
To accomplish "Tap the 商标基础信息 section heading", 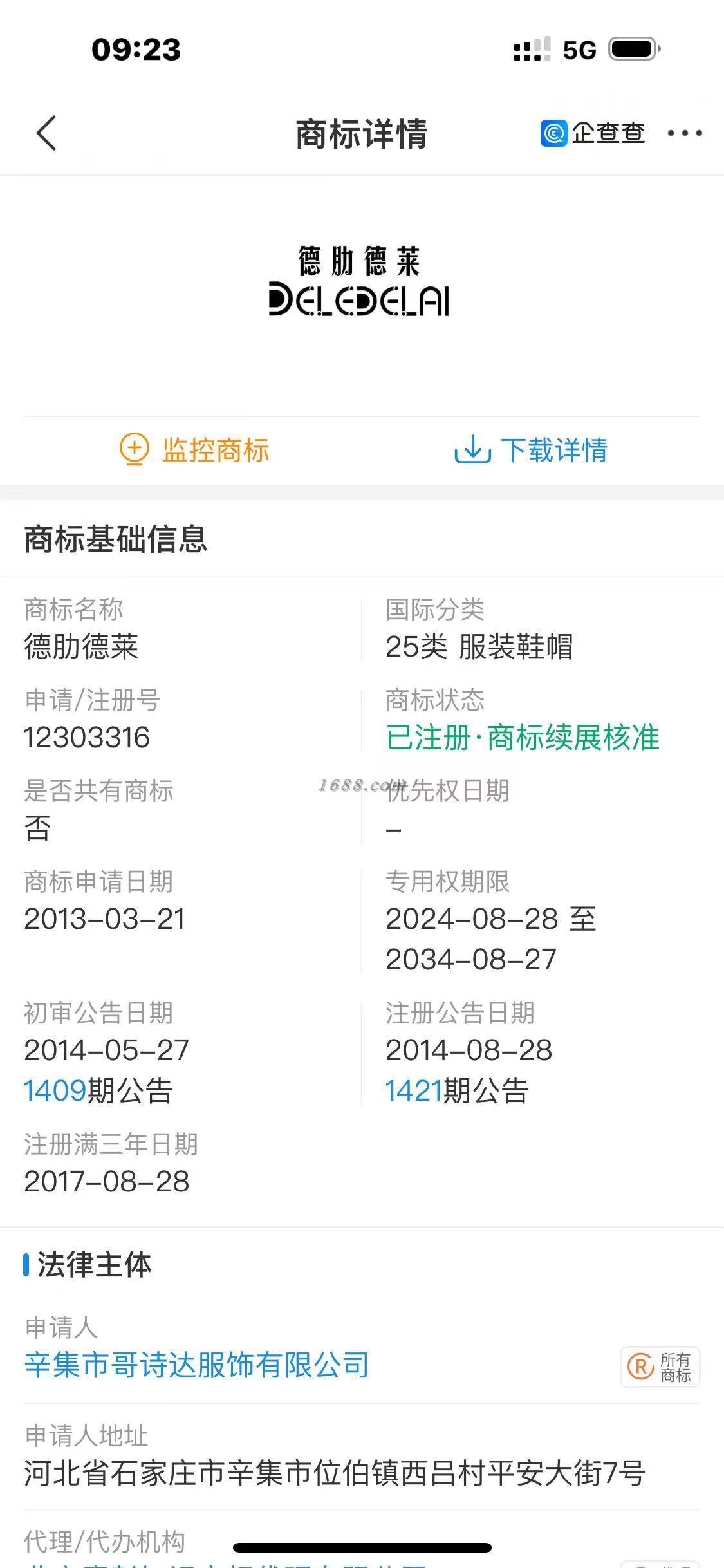I will 116,539.
